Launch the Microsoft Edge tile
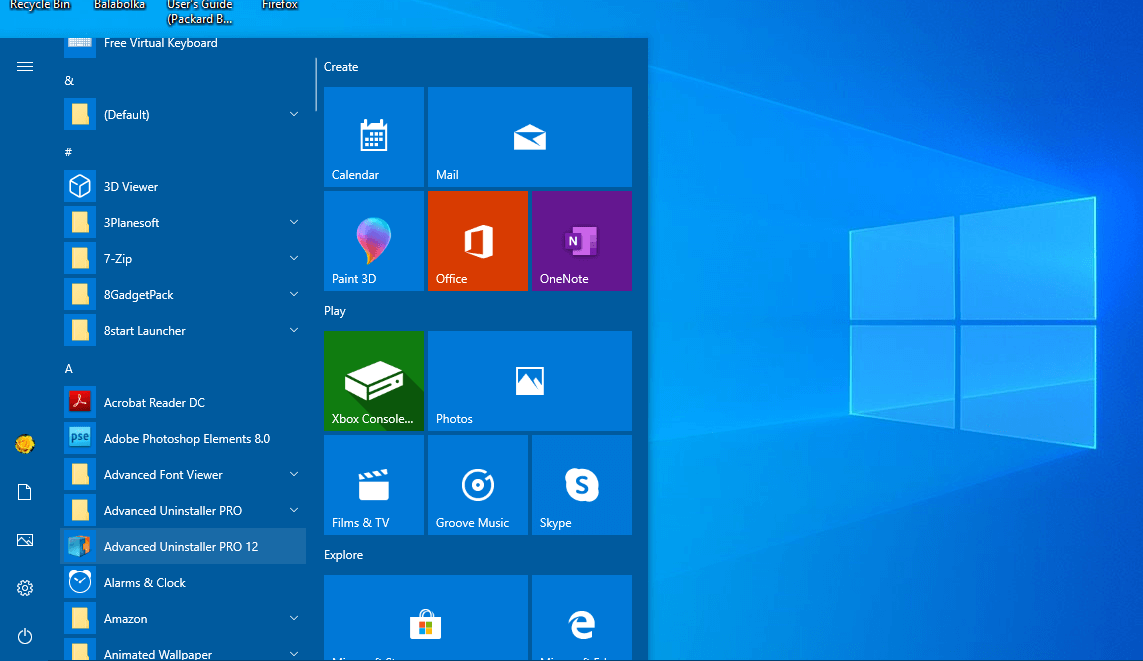 pos(582,618)
